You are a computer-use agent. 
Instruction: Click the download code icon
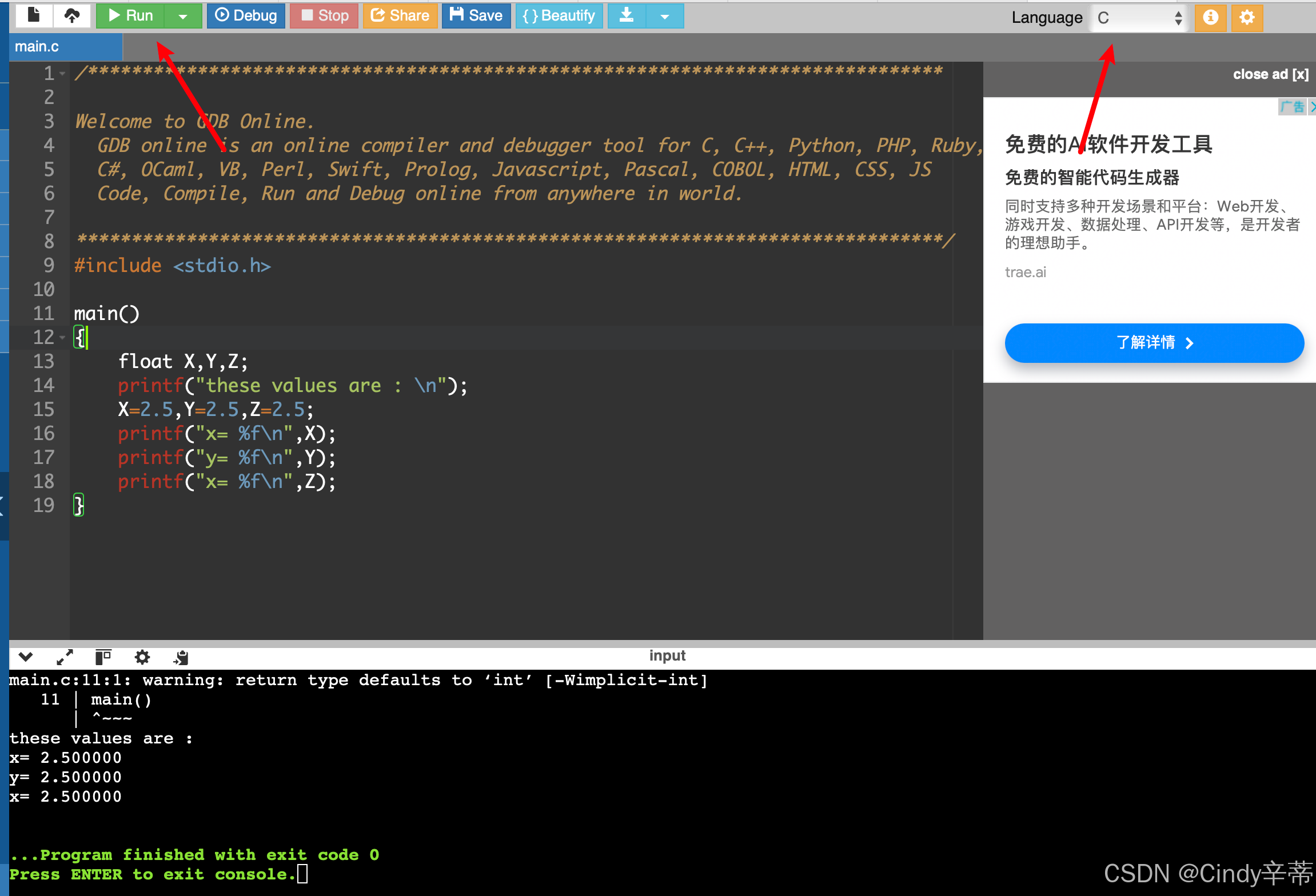click(x=627, y=15)
